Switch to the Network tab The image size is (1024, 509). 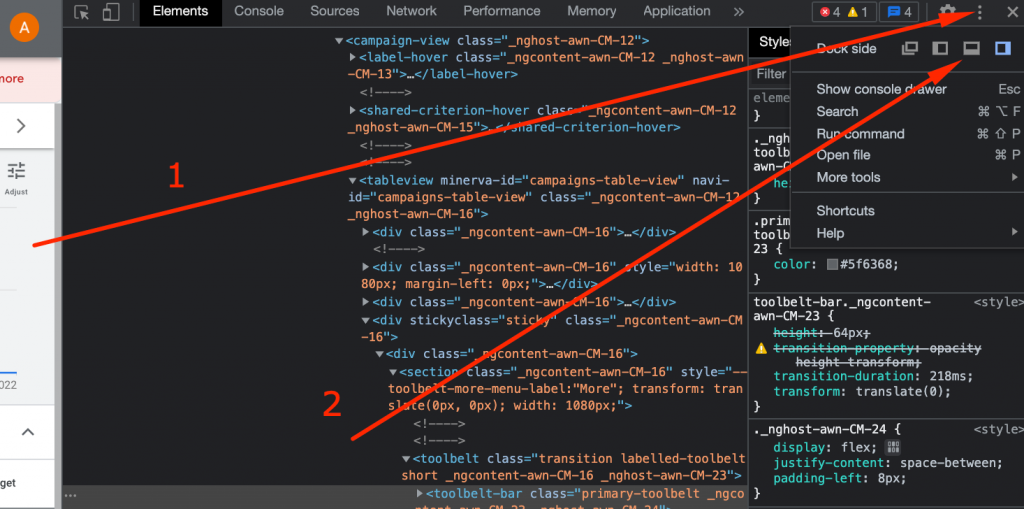411,12
